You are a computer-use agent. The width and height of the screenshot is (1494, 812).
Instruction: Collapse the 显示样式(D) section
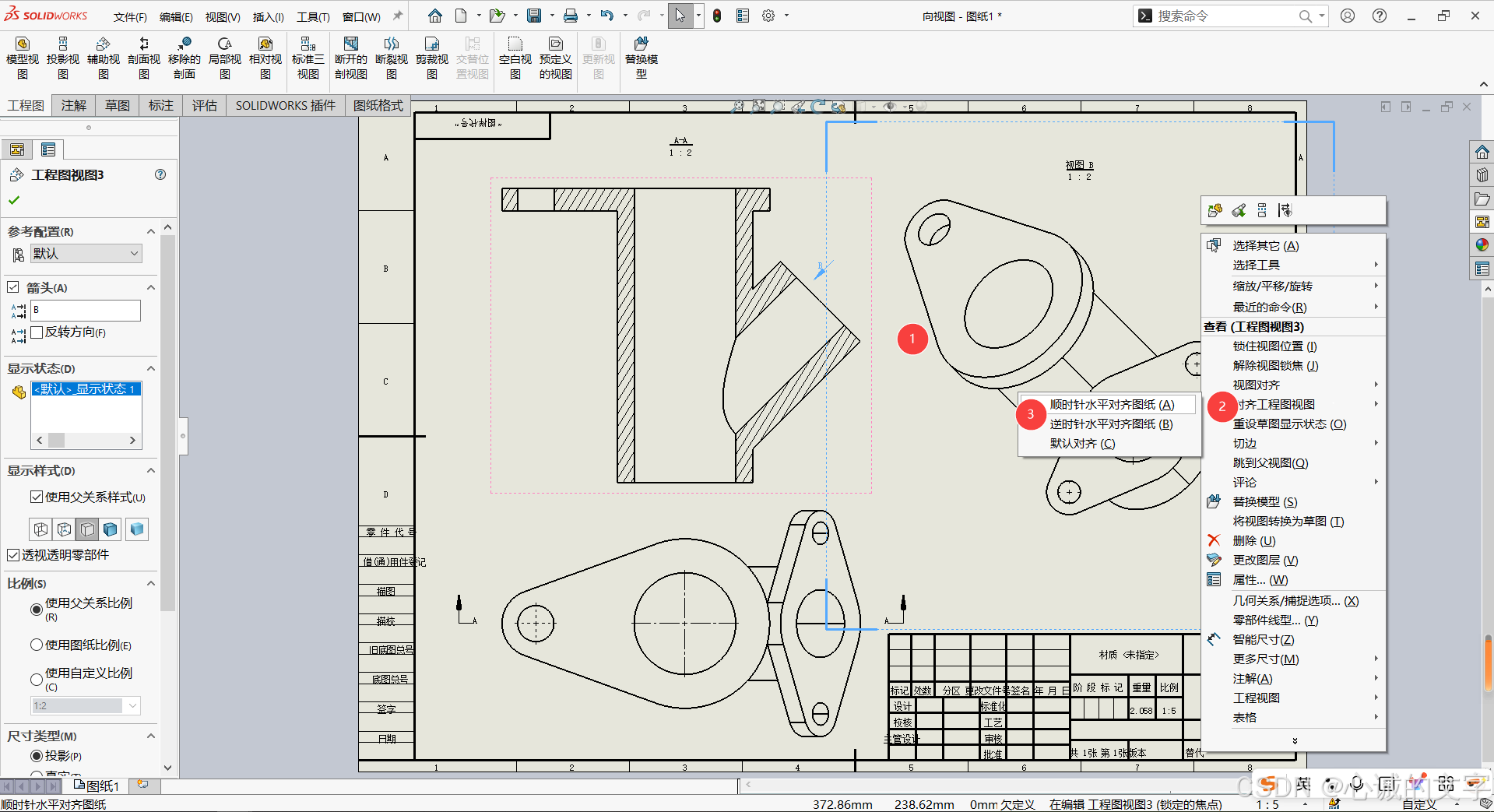click(x=151, y=470)
